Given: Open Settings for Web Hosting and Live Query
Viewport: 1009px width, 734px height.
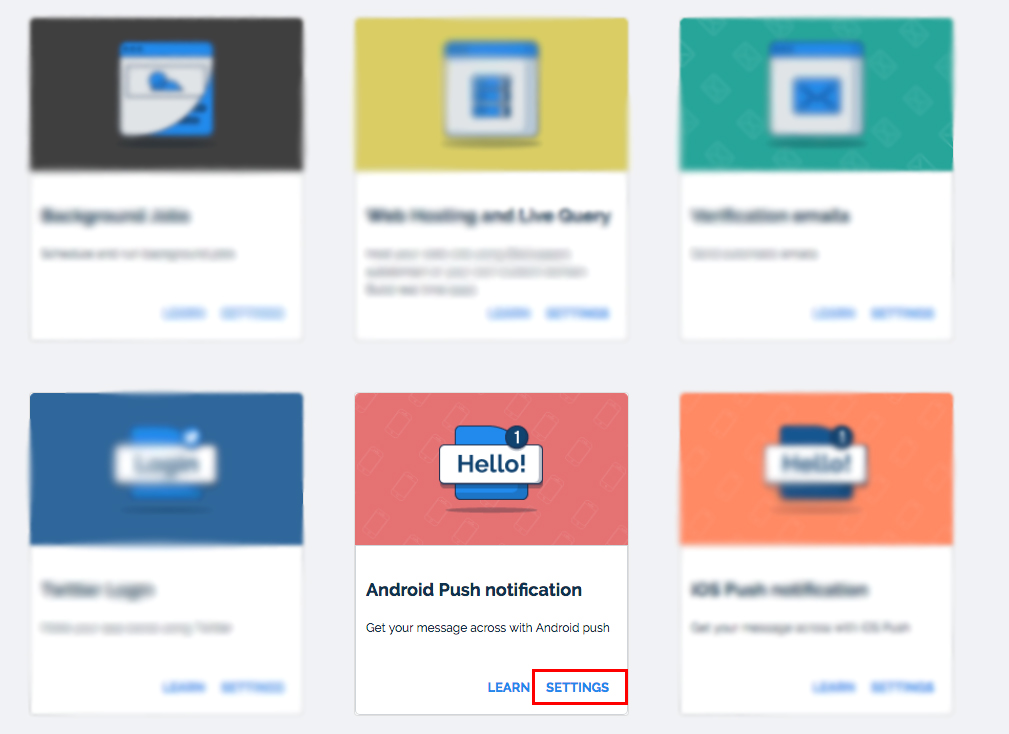Looking at the screenshot, I should pos(577,313).
